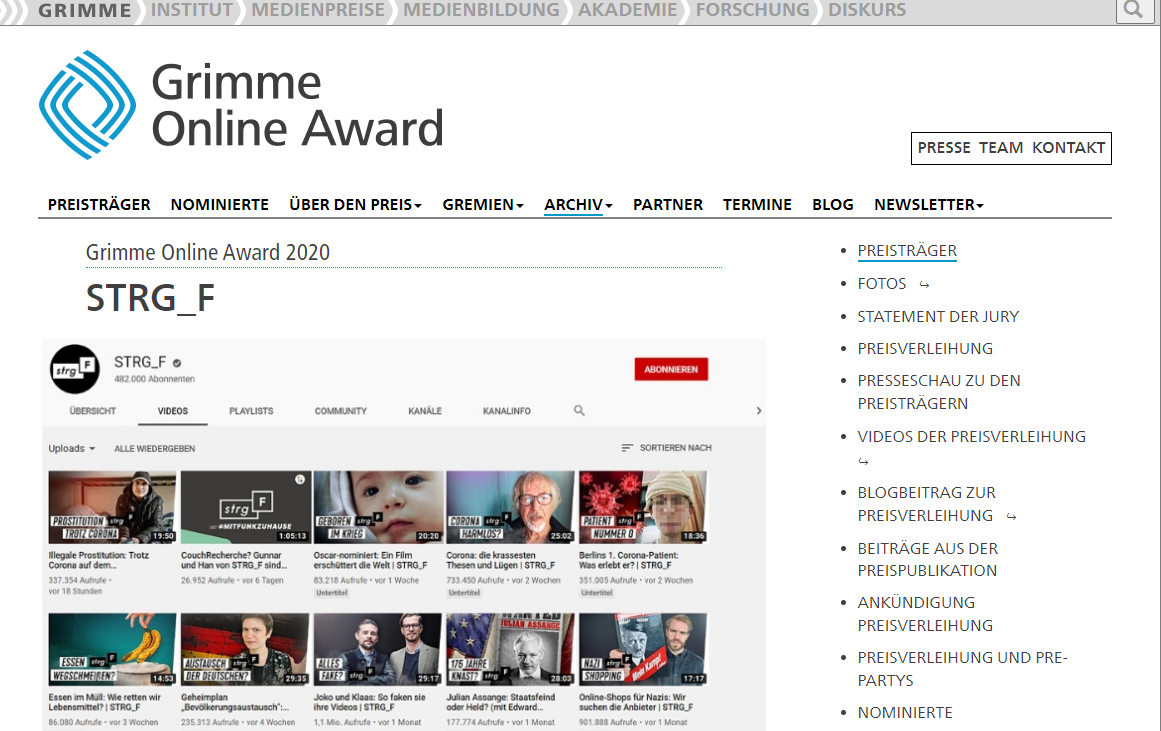1161x731 pixels.
Task: Select FORSCHUNG in the top bar
Action: [753, 10]
